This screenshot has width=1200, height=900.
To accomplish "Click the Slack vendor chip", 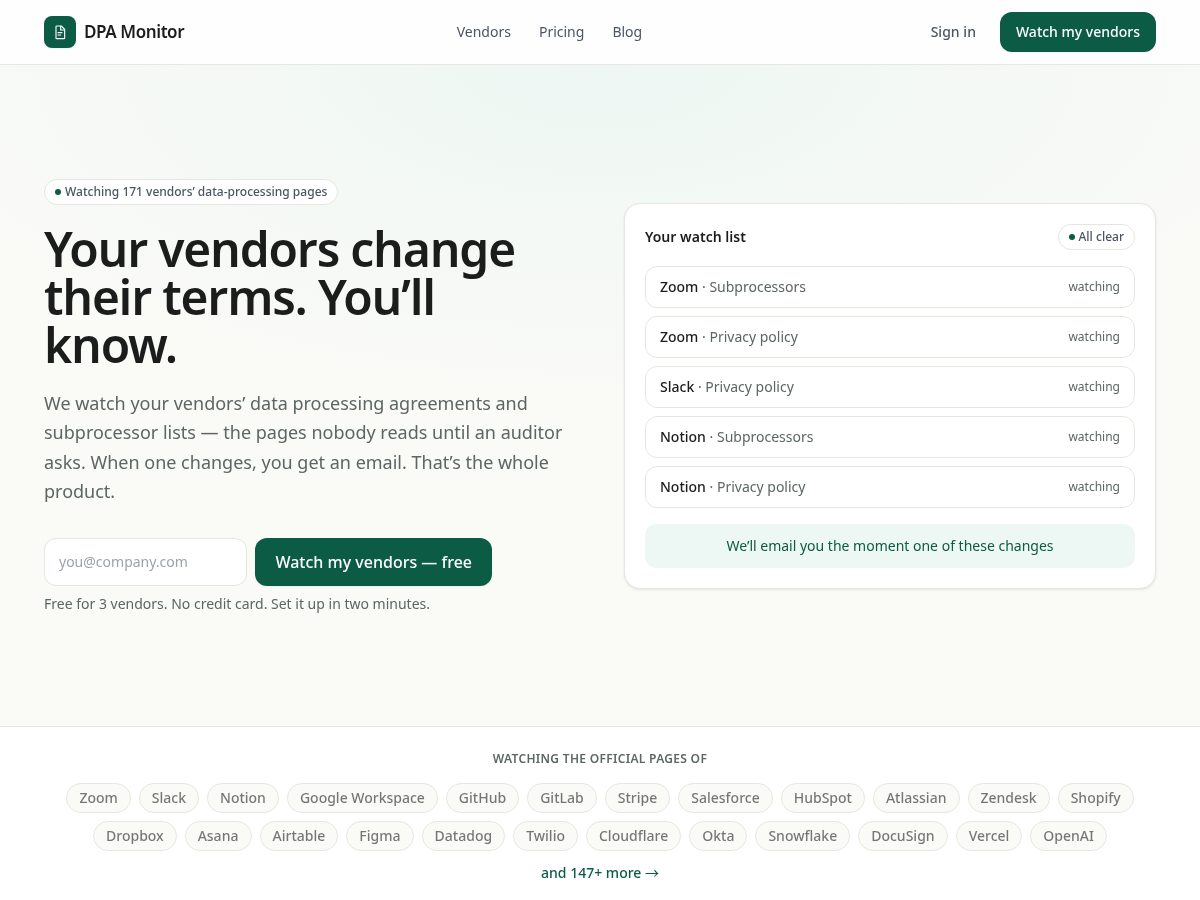I will tap(169, 798).
